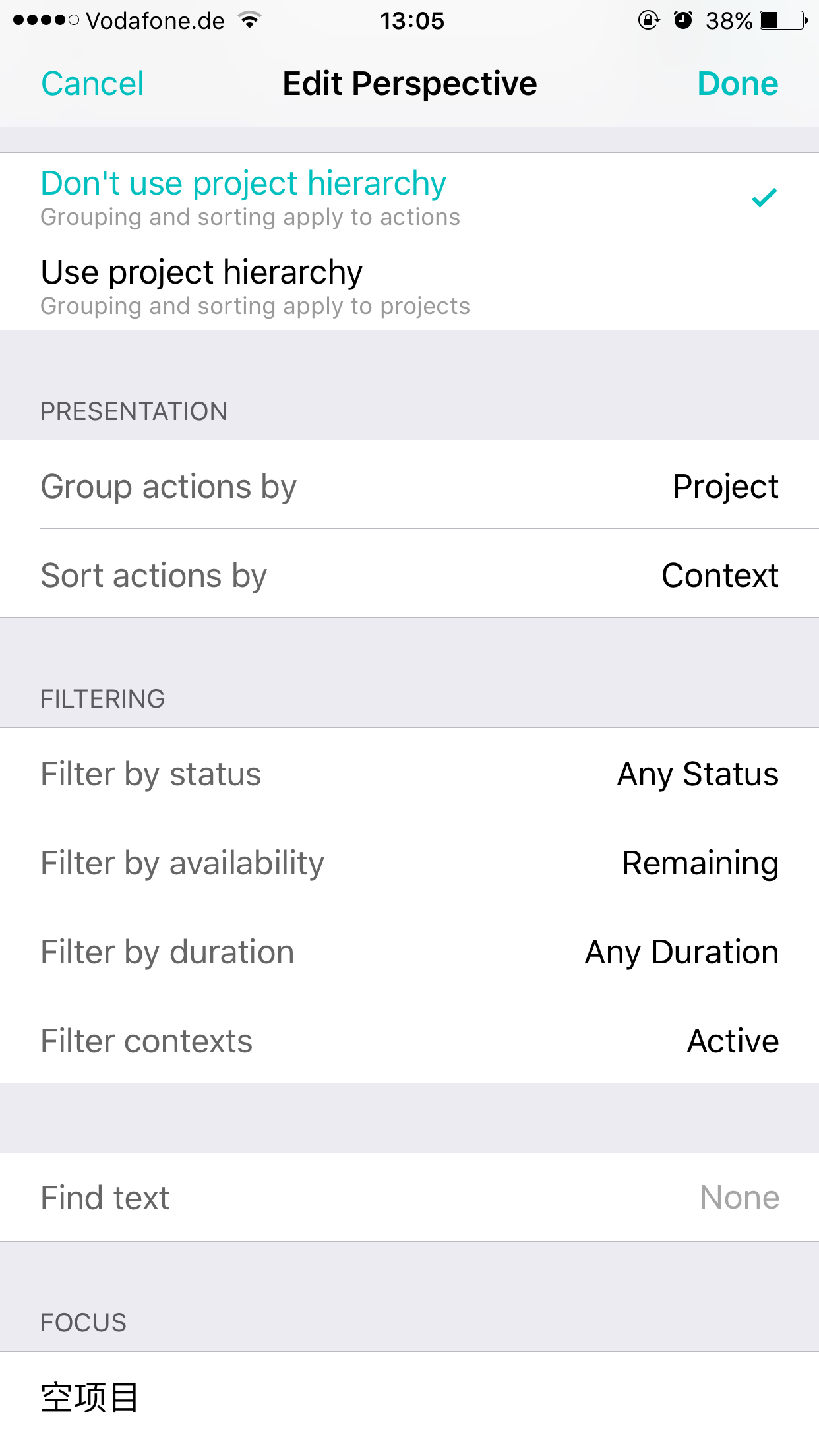819x1456 pixels.
Task: Tap Cancel to discard perspective edits
Action: click(x=92, y=84)
